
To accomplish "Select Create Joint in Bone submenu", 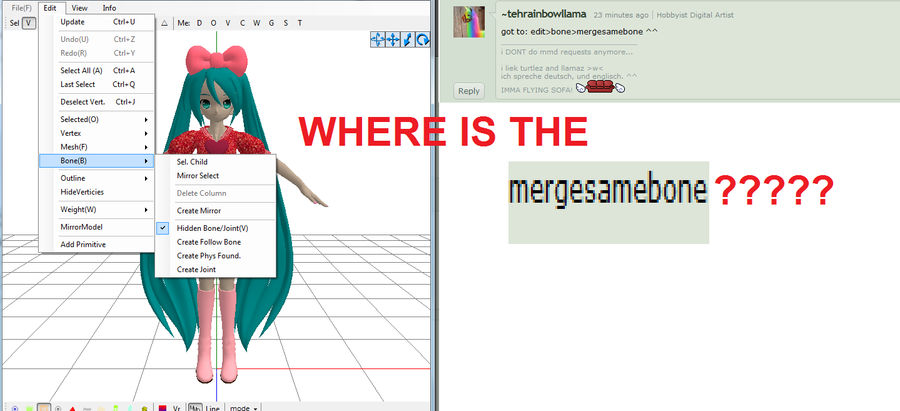I will (215, 269).
